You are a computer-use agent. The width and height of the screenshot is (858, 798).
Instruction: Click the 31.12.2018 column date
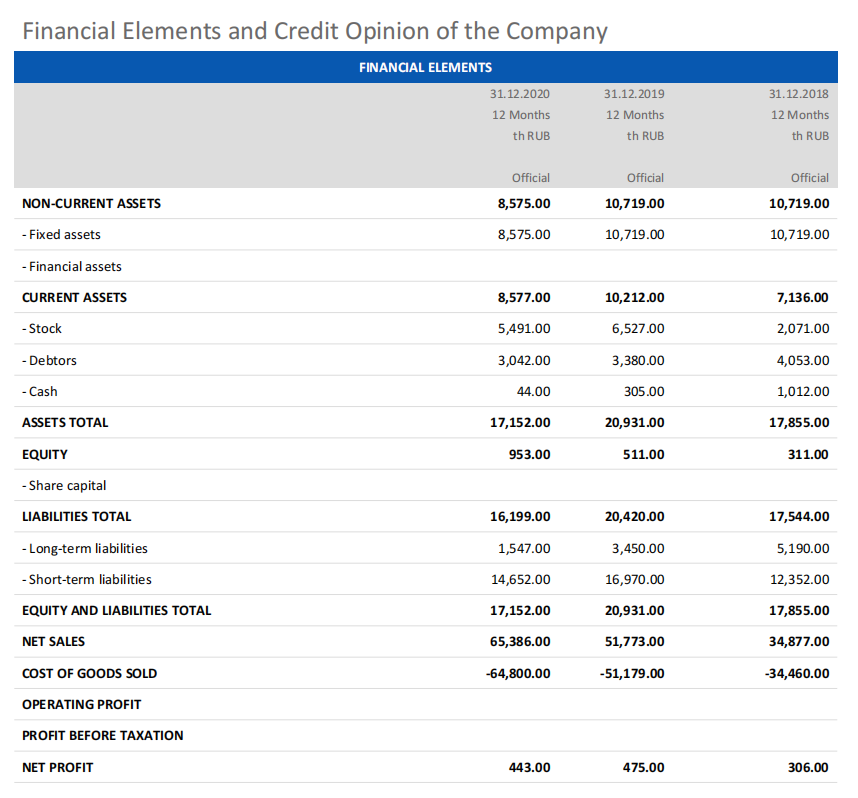798,94
